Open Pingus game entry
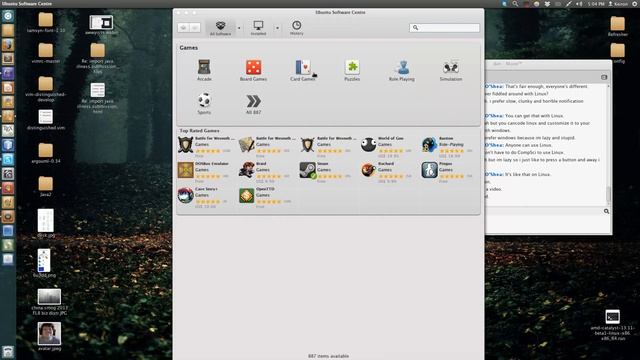The height and width of the screenshot is (360, 640). (447, 172)
